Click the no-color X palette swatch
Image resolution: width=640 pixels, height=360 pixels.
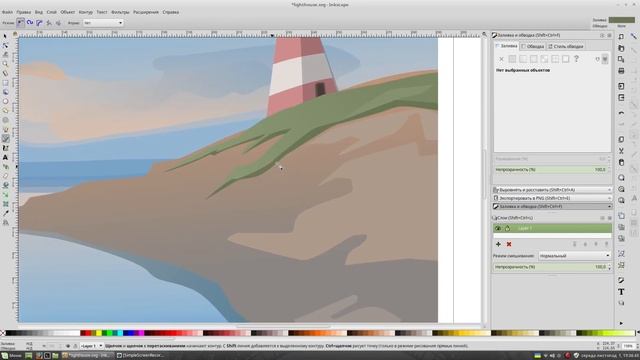click(3, 333)
